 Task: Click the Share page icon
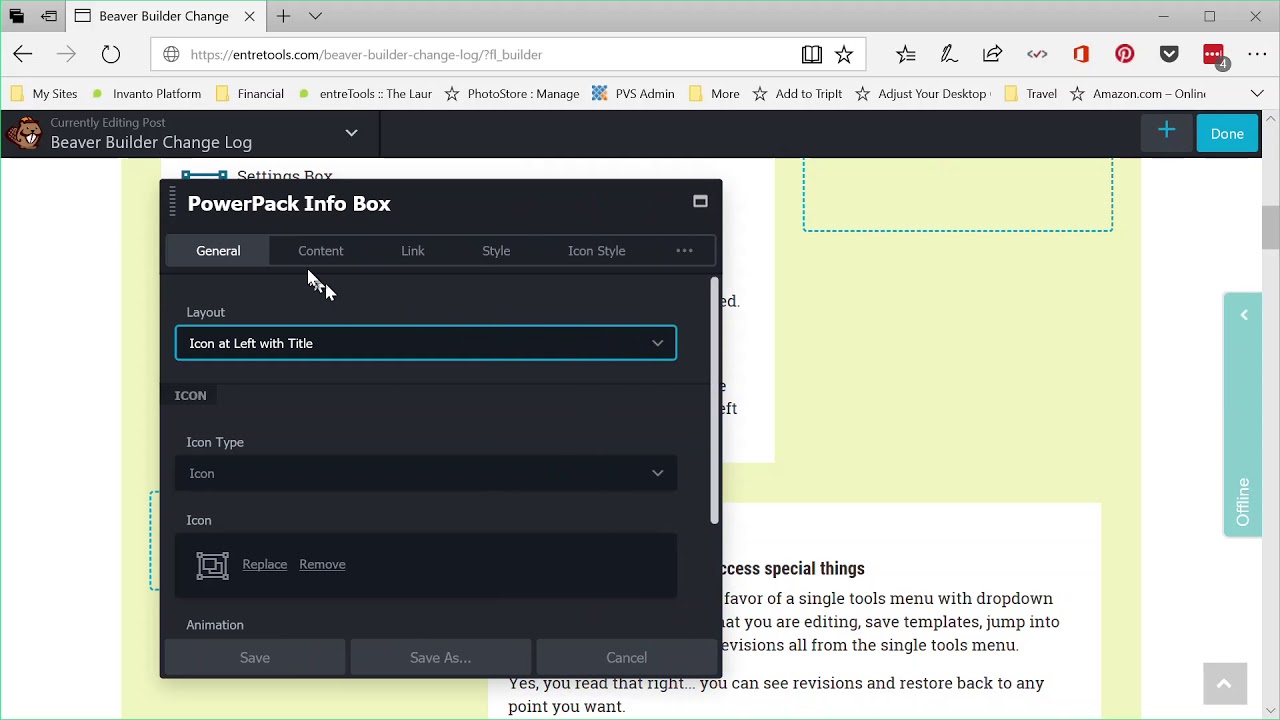point(993,55)
